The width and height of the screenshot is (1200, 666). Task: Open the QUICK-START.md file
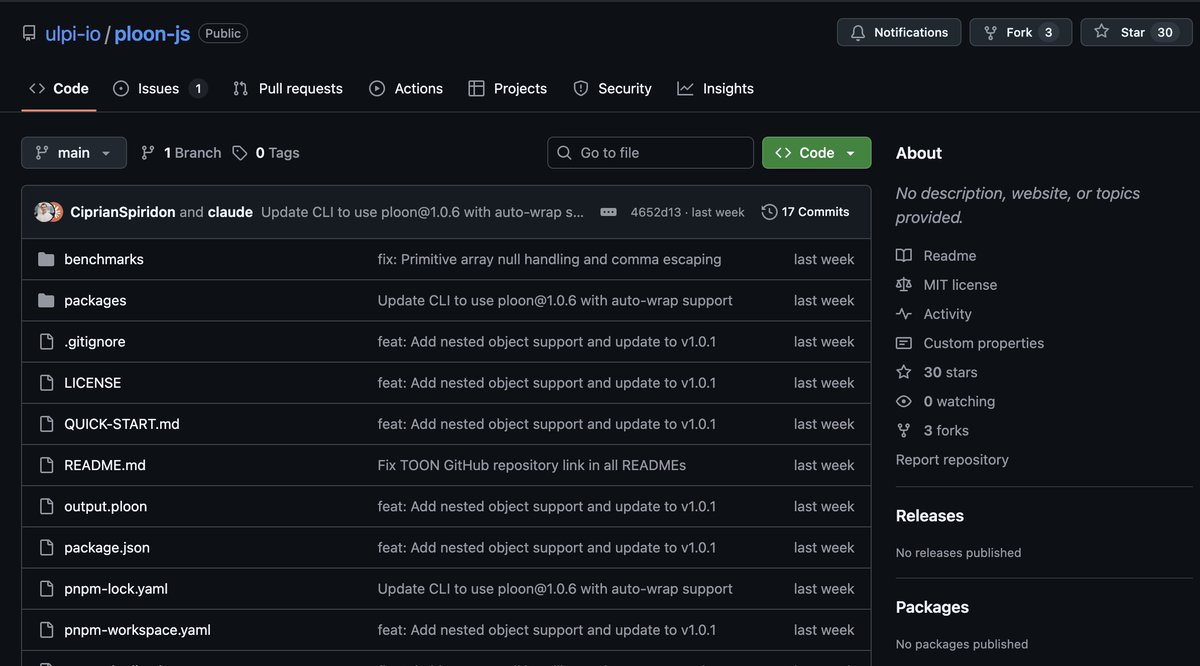tap(122, 424)
